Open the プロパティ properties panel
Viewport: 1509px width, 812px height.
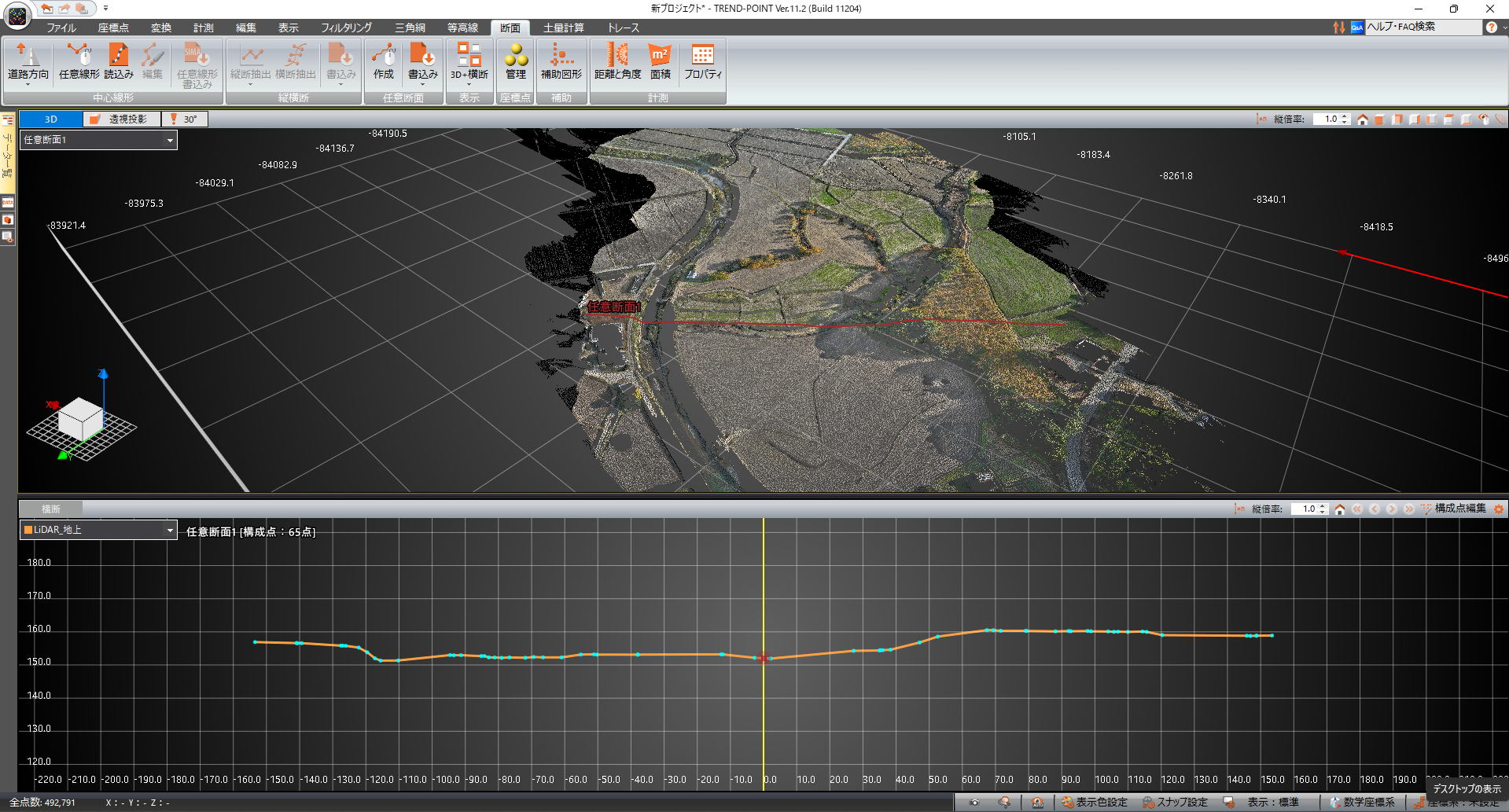pos(703,61)
